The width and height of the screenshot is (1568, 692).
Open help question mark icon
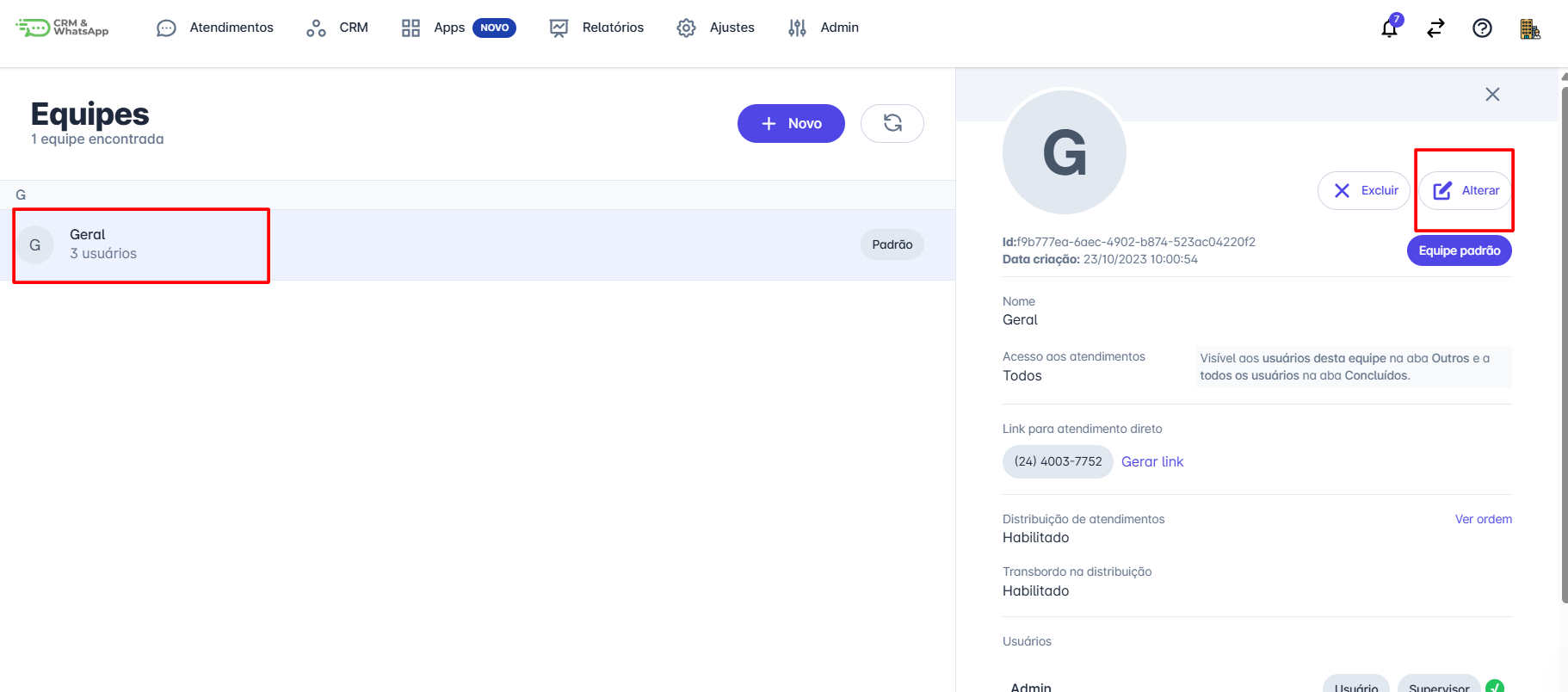click(1482, 28)
